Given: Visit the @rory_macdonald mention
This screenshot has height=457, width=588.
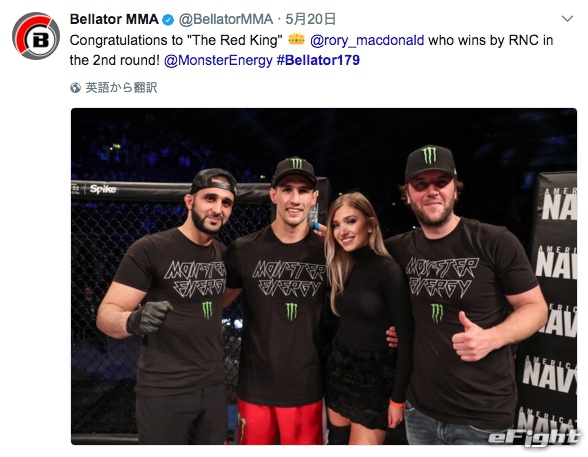Looking at the screenshot, I should [x=367, y=40].
